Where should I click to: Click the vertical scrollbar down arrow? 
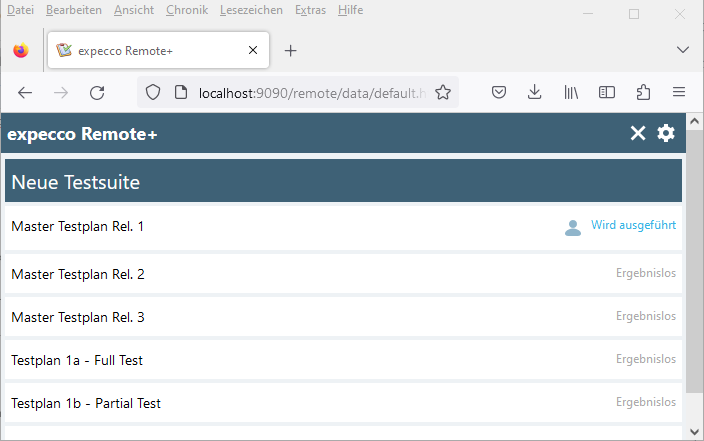694,431
